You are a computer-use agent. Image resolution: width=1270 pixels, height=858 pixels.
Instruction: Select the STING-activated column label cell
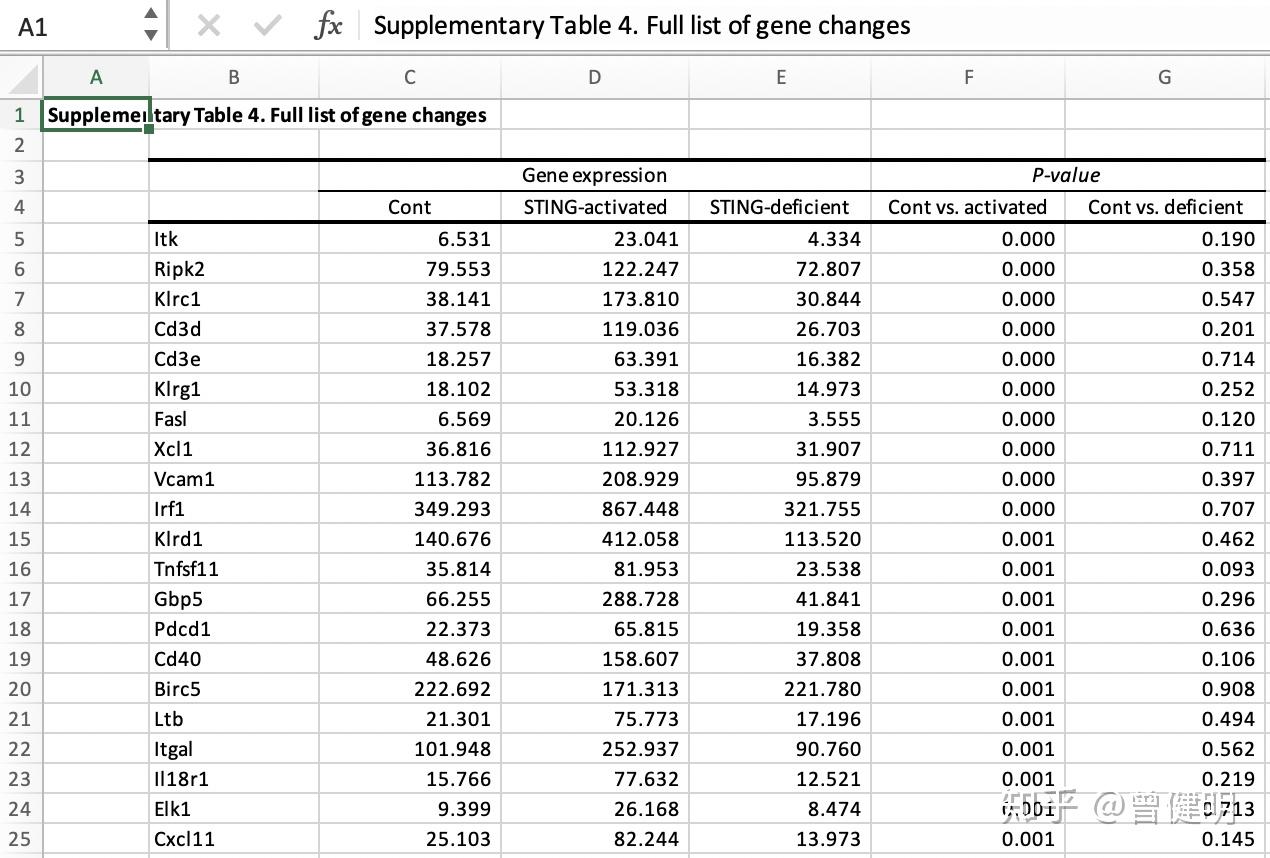tap(594, 207)
